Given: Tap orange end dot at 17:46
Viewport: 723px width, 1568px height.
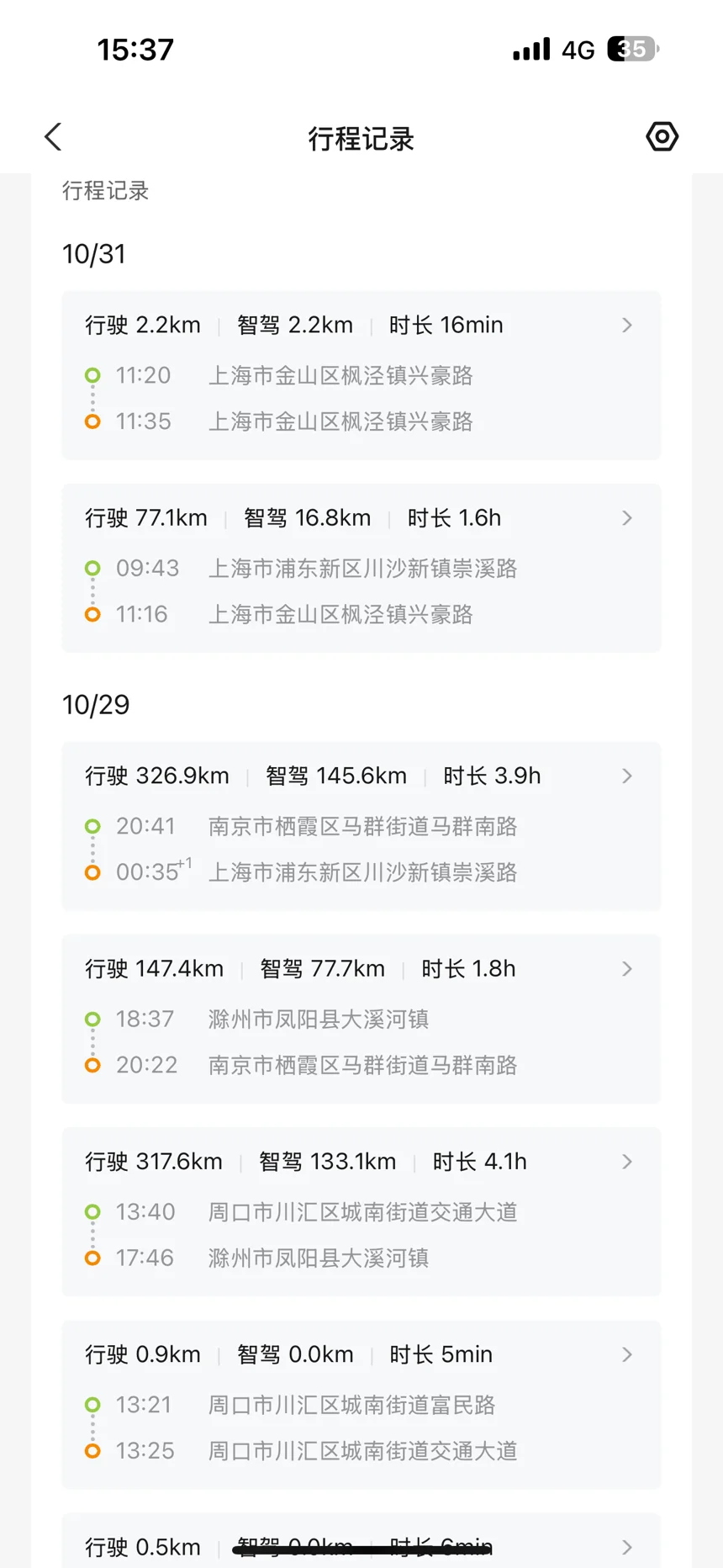Looking at the screenshot, I should coord(93,1258).
